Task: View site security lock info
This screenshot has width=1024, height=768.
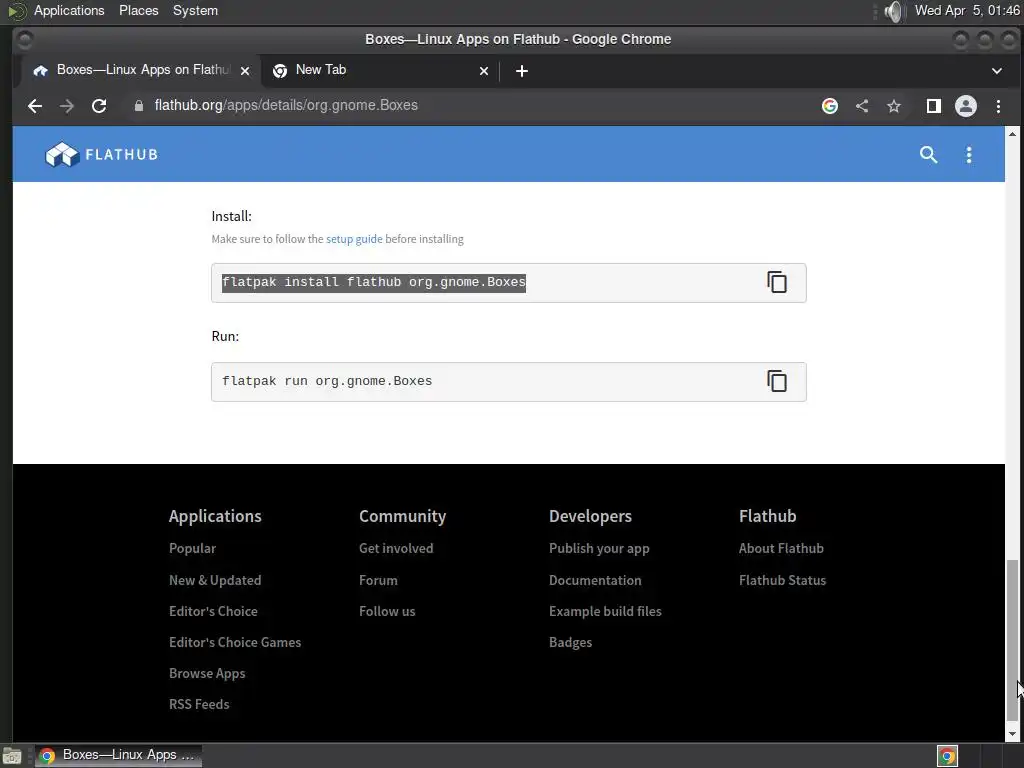Action: coord(138,106)
